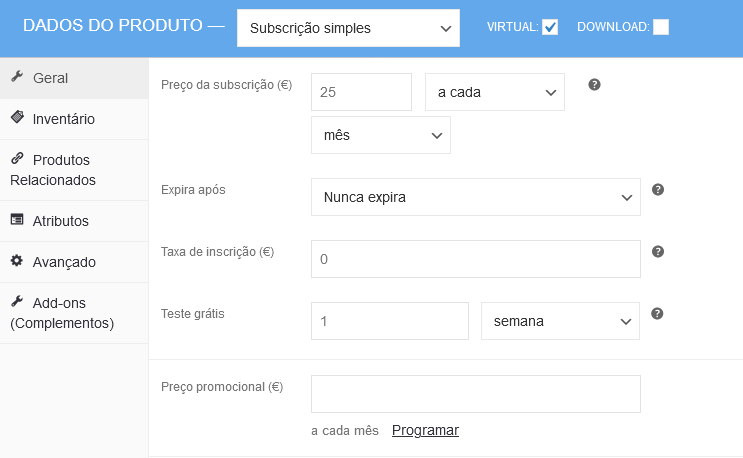Open the Avançado tab
The image size is (743, 458).
tap(74, 262)
